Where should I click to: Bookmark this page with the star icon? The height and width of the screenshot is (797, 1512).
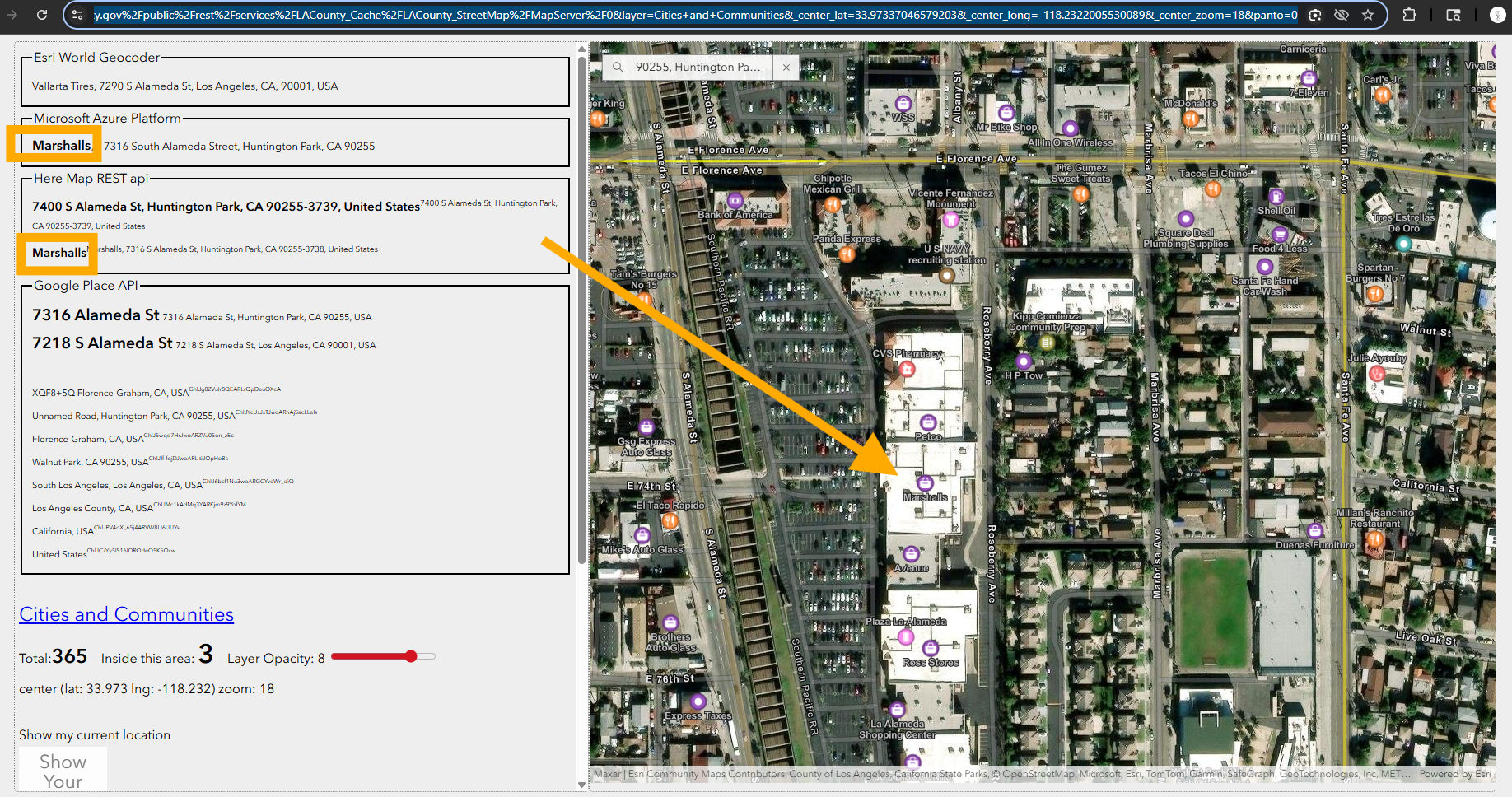tap(1368, 15)
